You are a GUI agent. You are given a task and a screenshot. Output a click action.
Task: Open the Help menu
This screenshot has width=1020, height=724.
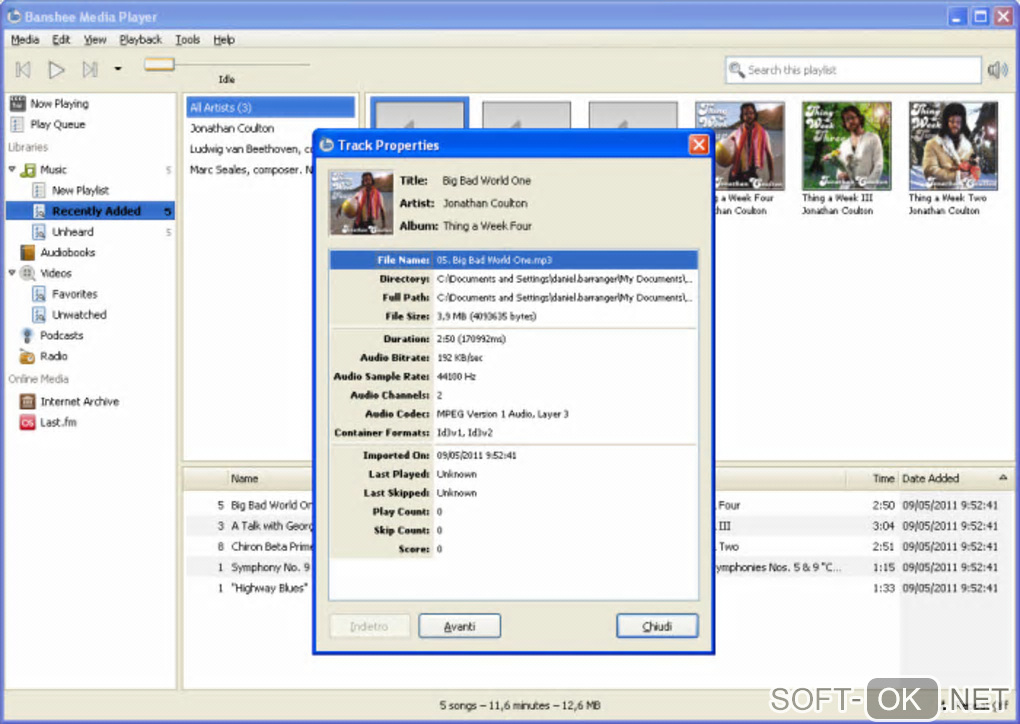click(224, 40)
